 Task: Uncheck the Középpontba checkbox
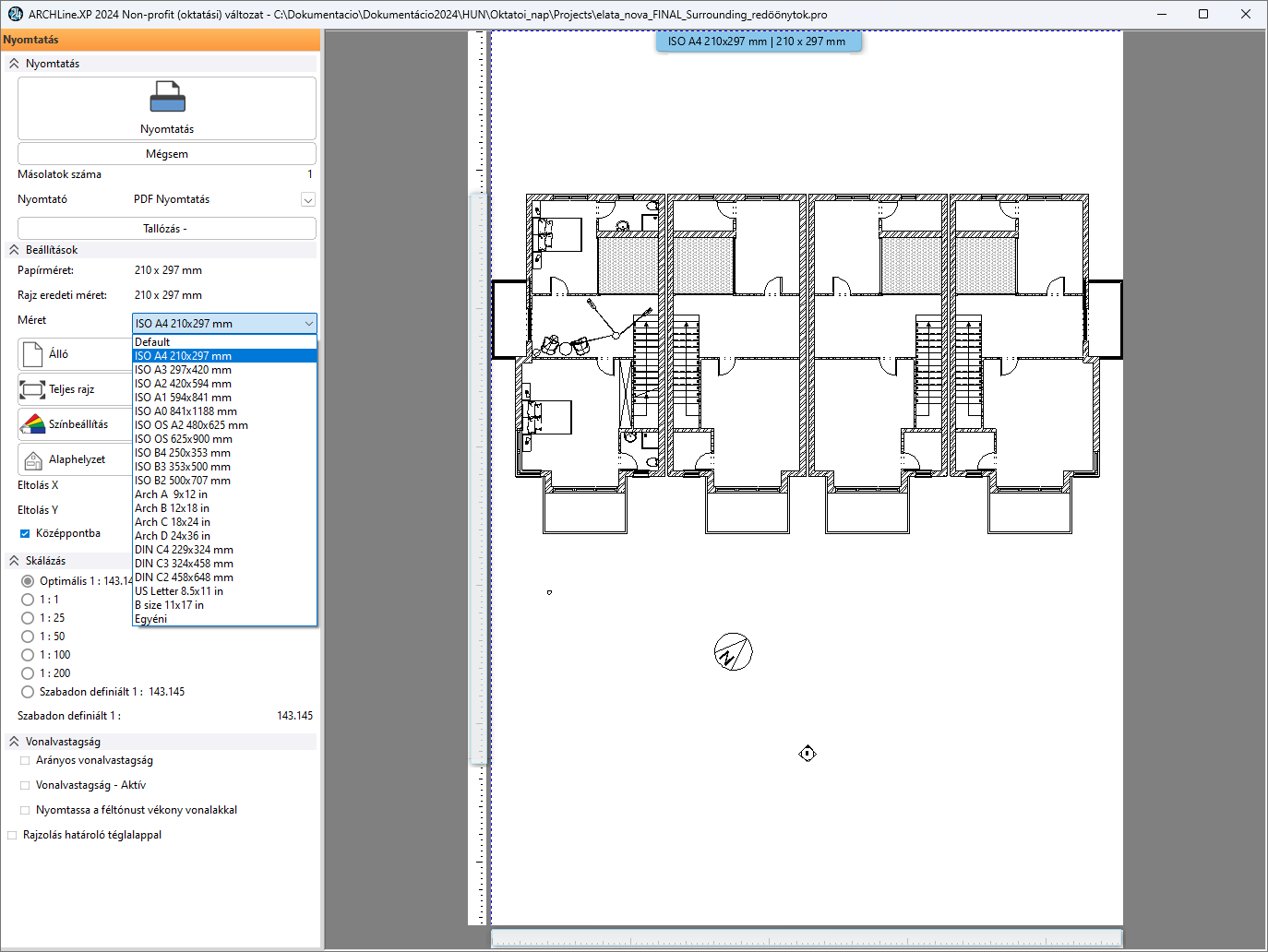click(25, 533)
